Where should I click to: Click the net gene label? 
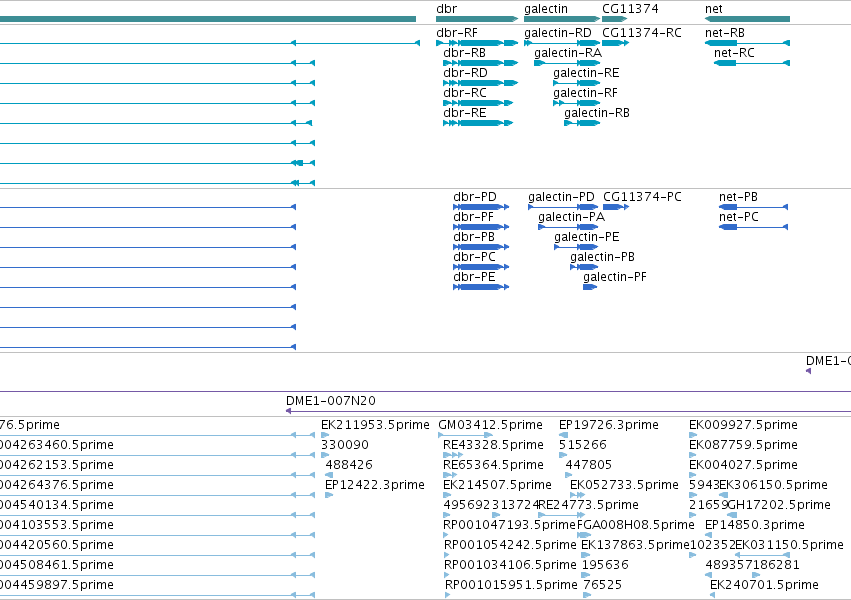pyautogui.click(x=714, y=9)
